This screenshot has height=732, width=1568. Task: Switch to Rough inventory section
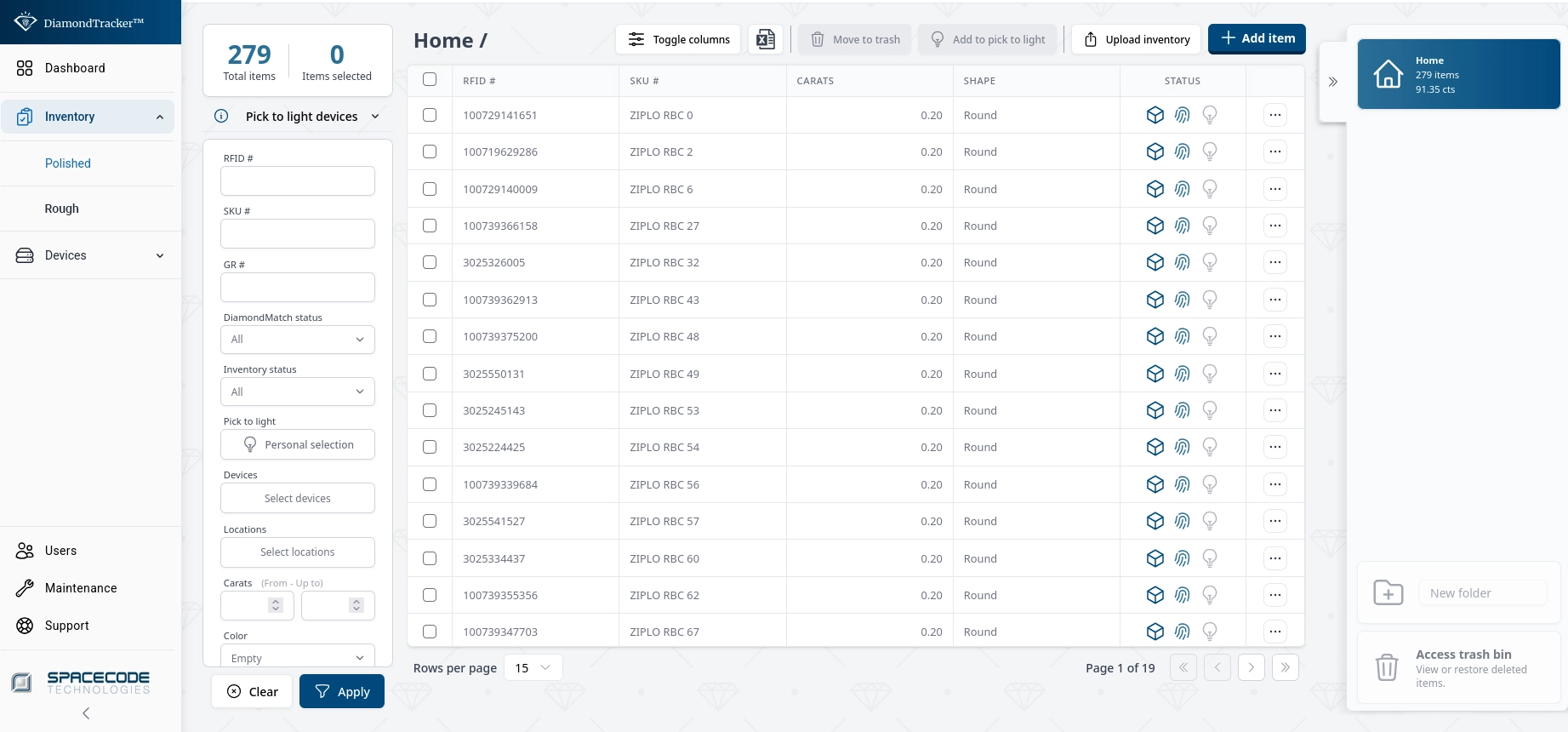(x=62, y=209)
